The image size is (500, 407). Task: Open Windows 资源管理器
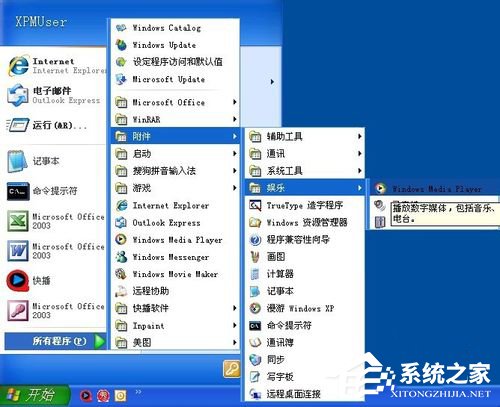click(x=305, y=222)
